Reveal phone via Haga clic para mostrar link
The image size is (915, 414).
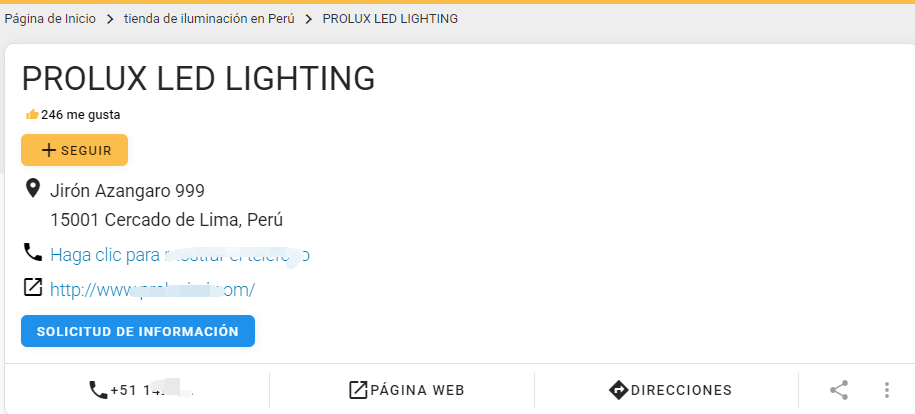(x=180, y=255)
